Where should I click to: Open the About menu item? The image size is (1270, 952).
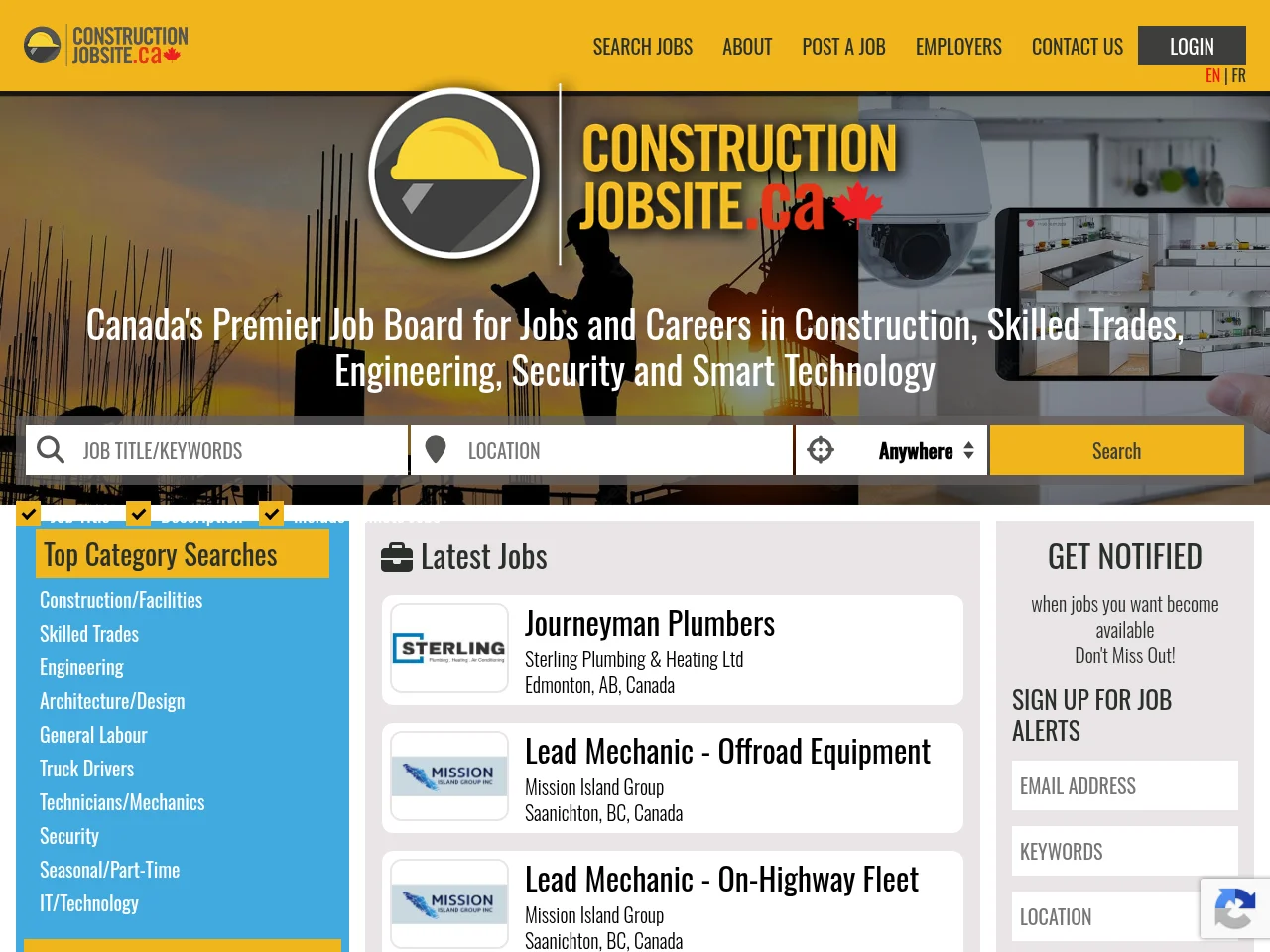(747, 47)
